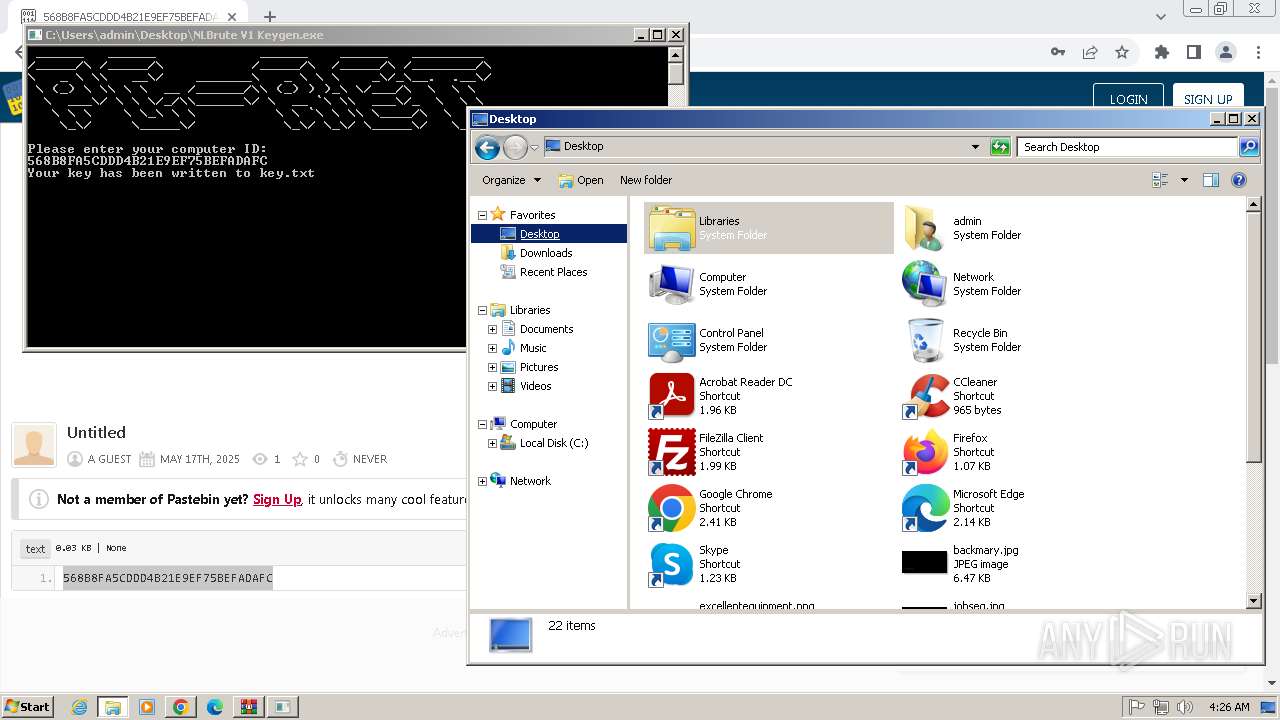1280x720 pixels.
Task: Open Chrome extensions puzzle icon
Action: pos(1161,52)
